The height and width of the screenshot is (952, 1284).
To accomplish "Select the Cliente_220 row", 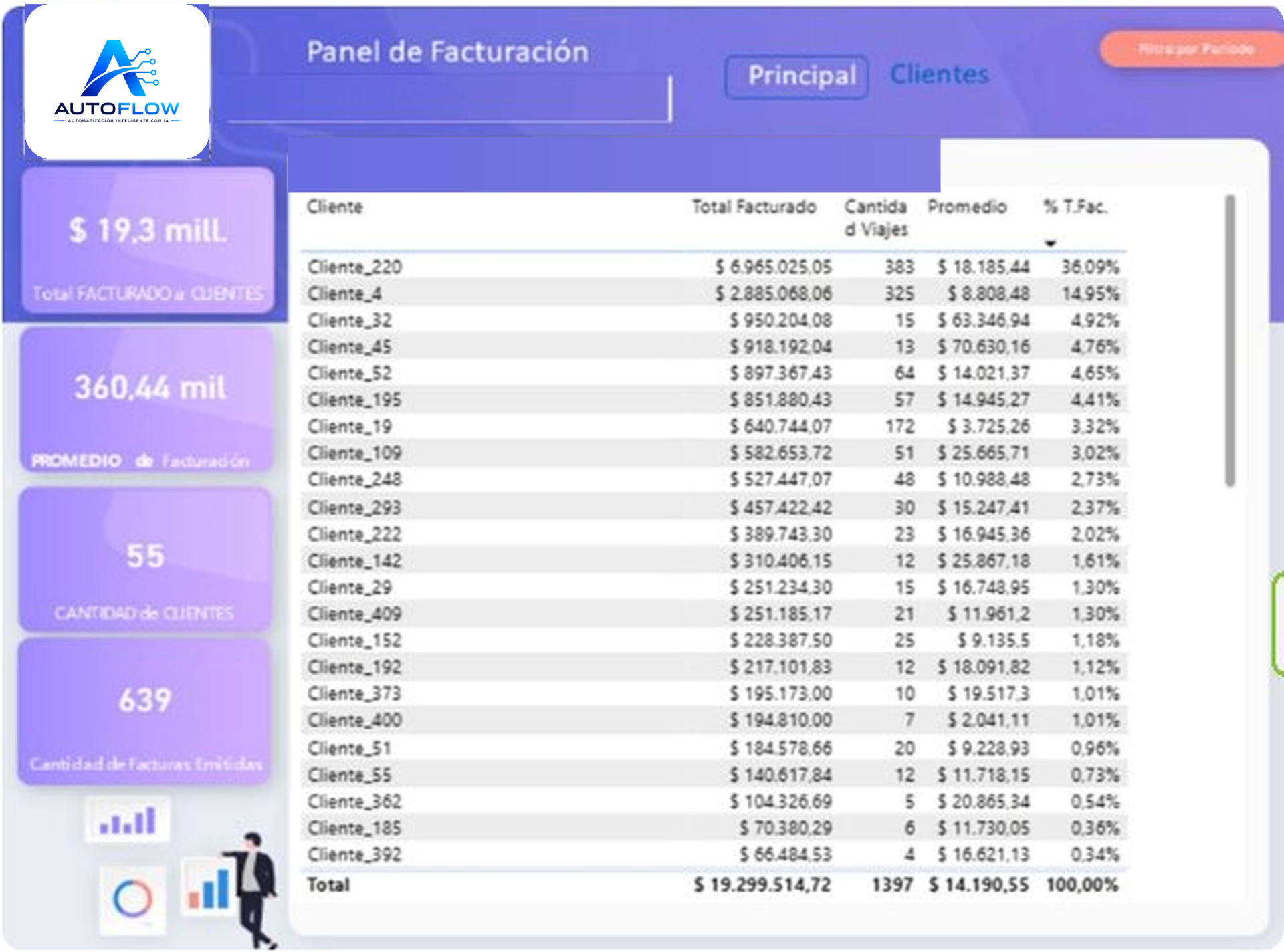I will [714, 267].
